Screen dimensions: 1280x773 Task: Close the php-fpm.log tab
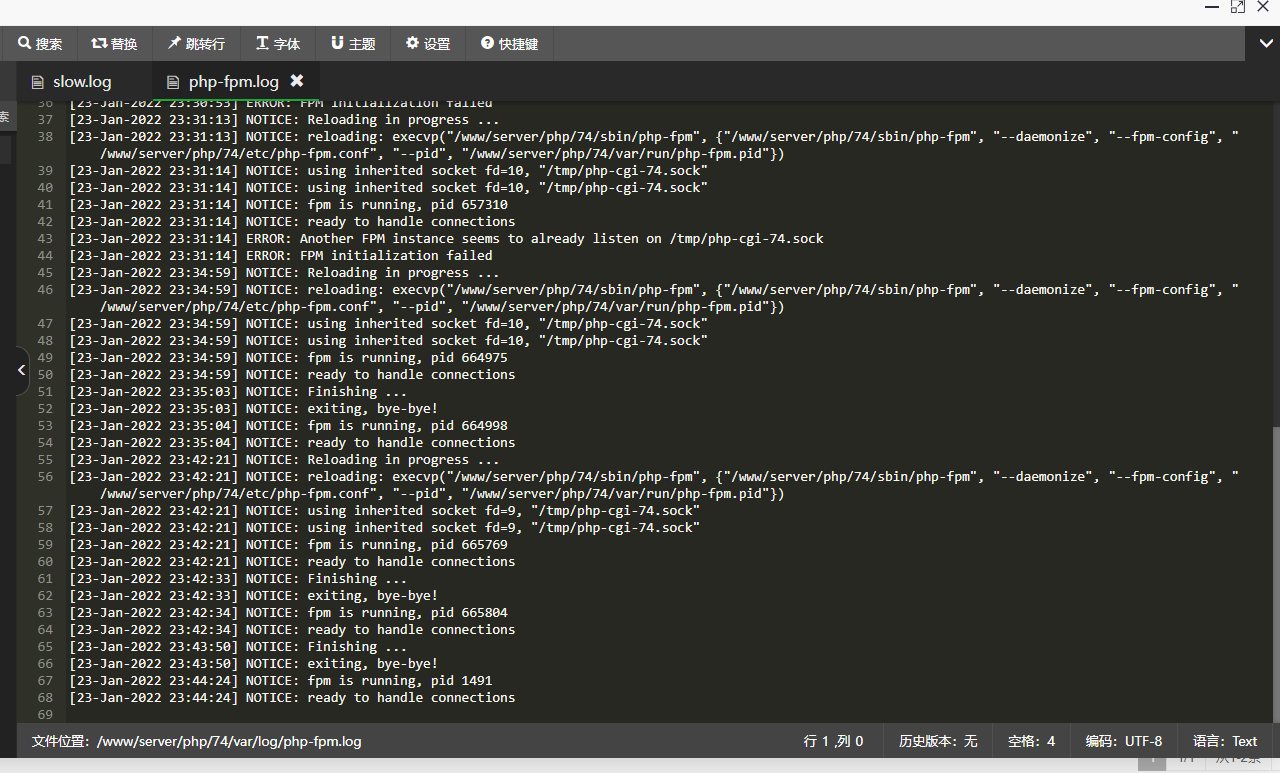point(297,81)
